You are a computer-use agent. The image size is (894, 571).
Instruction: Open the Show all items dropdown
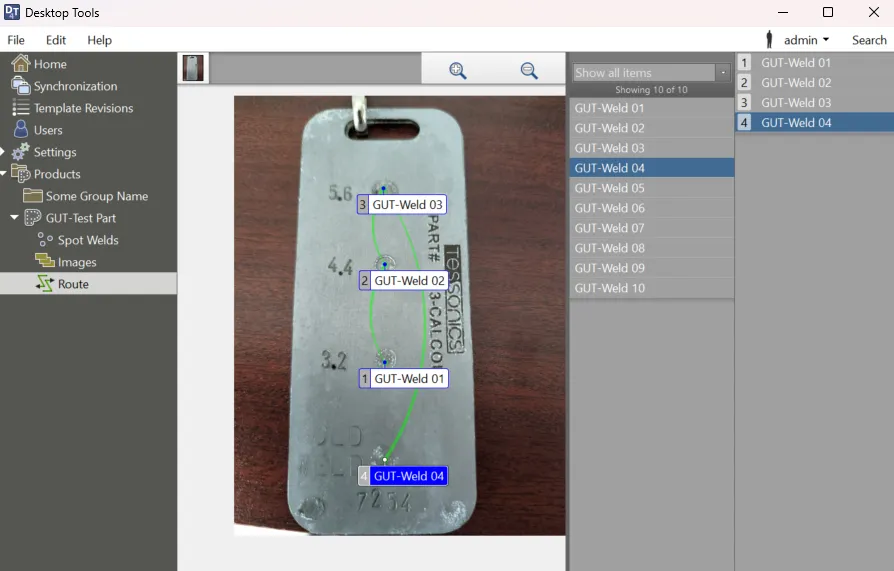pyautogui.click(x=723, y=72)
